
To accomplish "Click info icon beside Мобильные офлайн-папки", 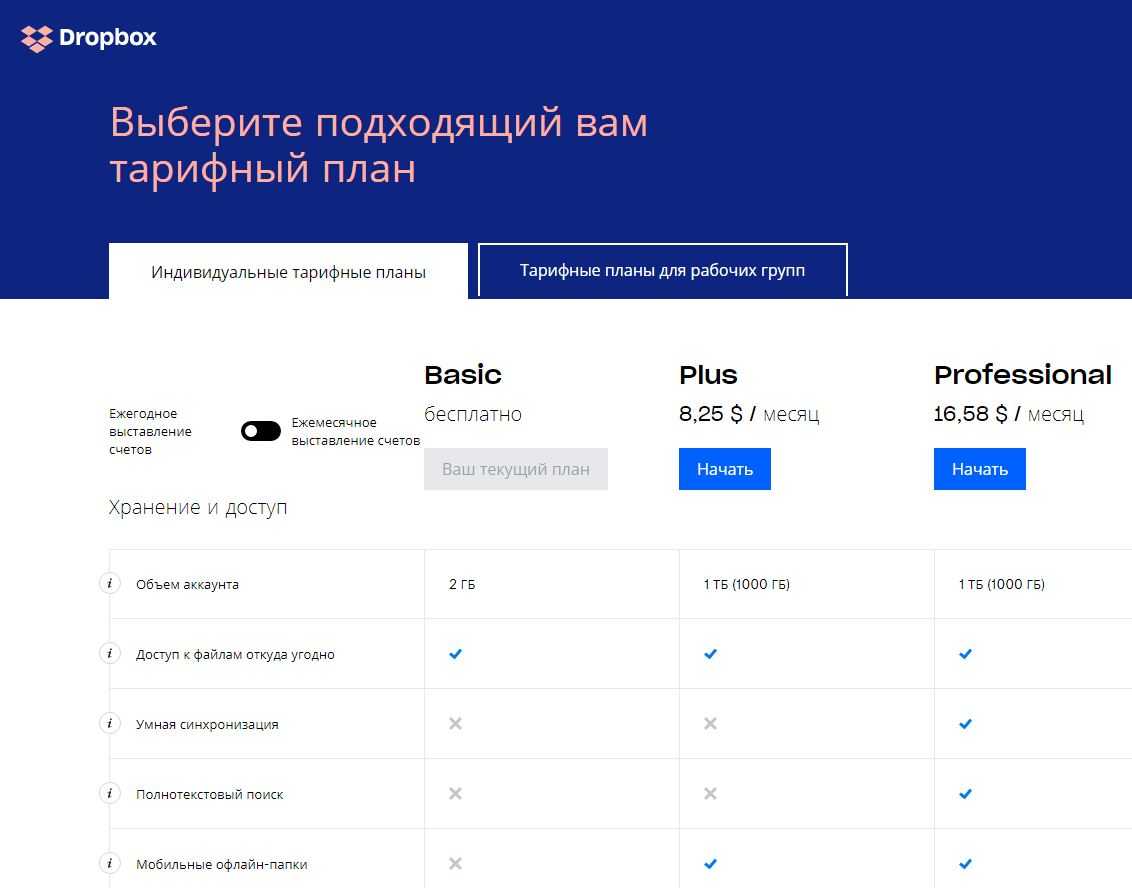I will (x=110, y=863).
